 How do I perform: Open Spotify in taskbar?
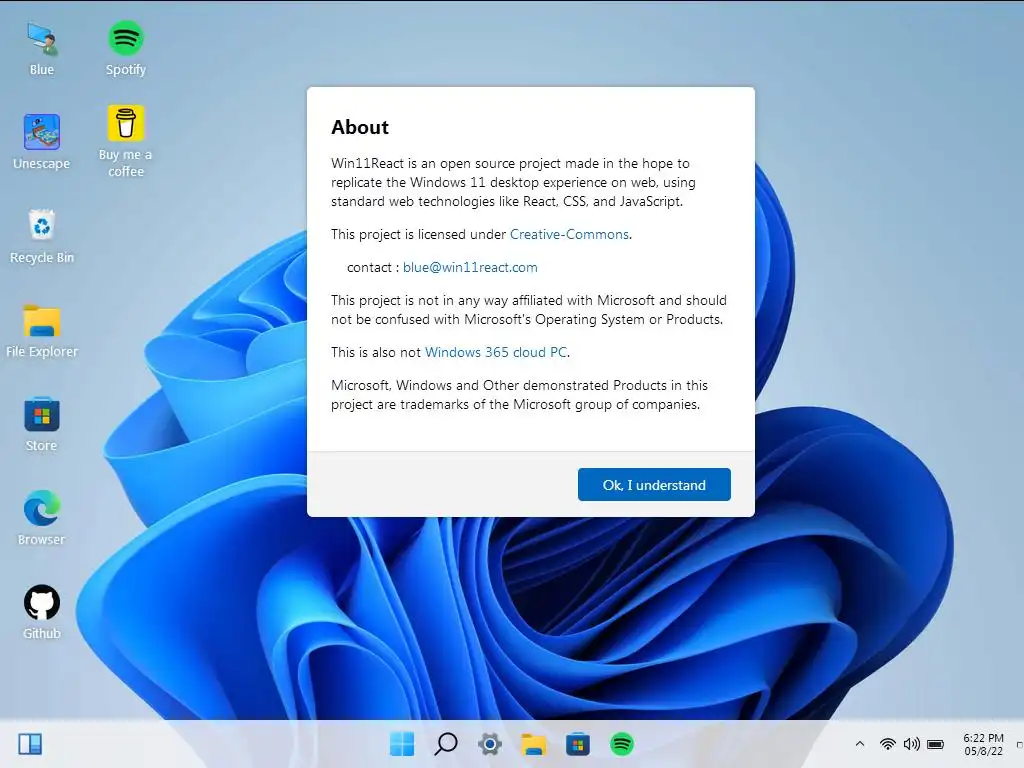pos(622,744)
